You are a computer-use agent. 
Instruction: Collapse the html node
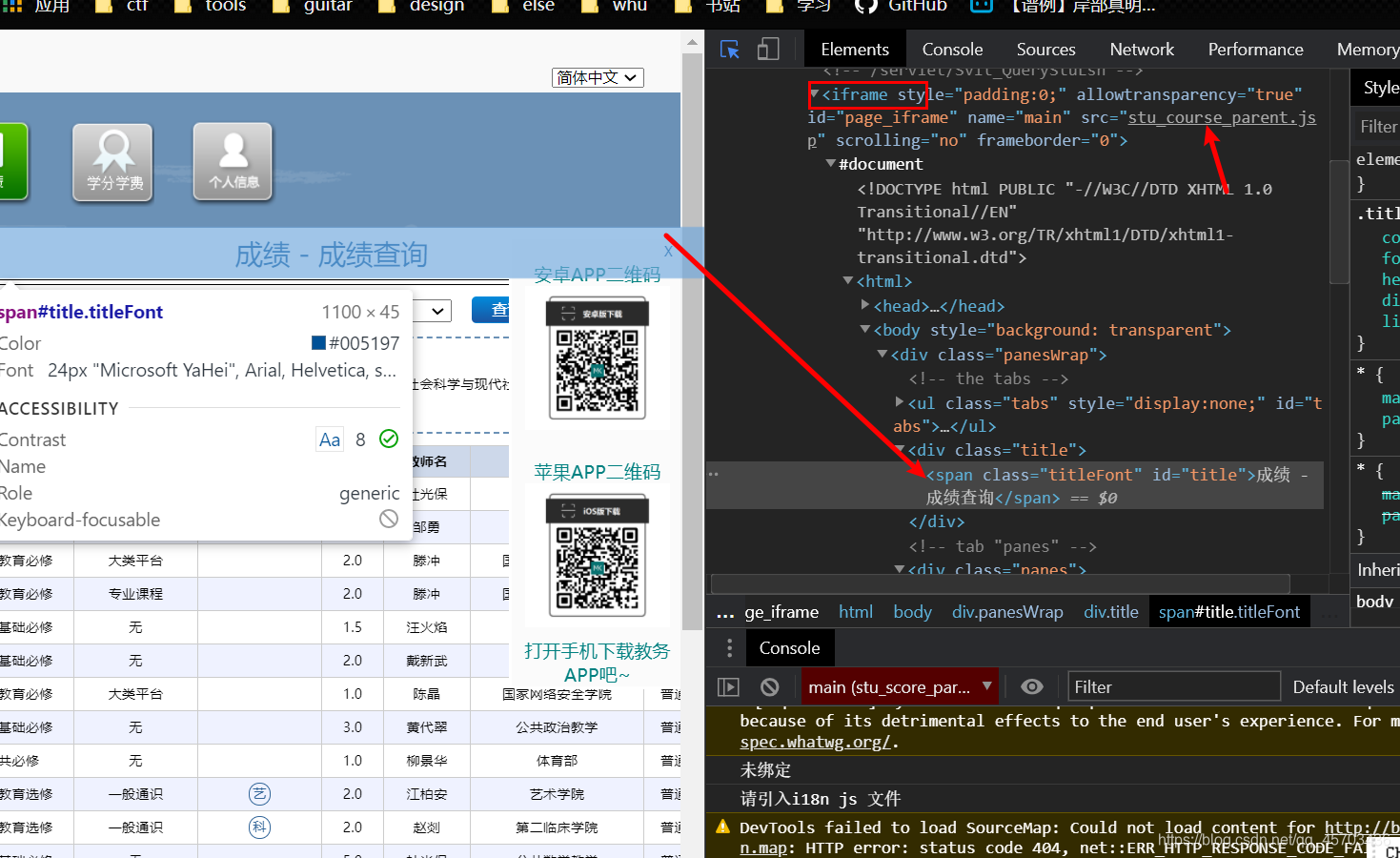click(x=848, y=281)
